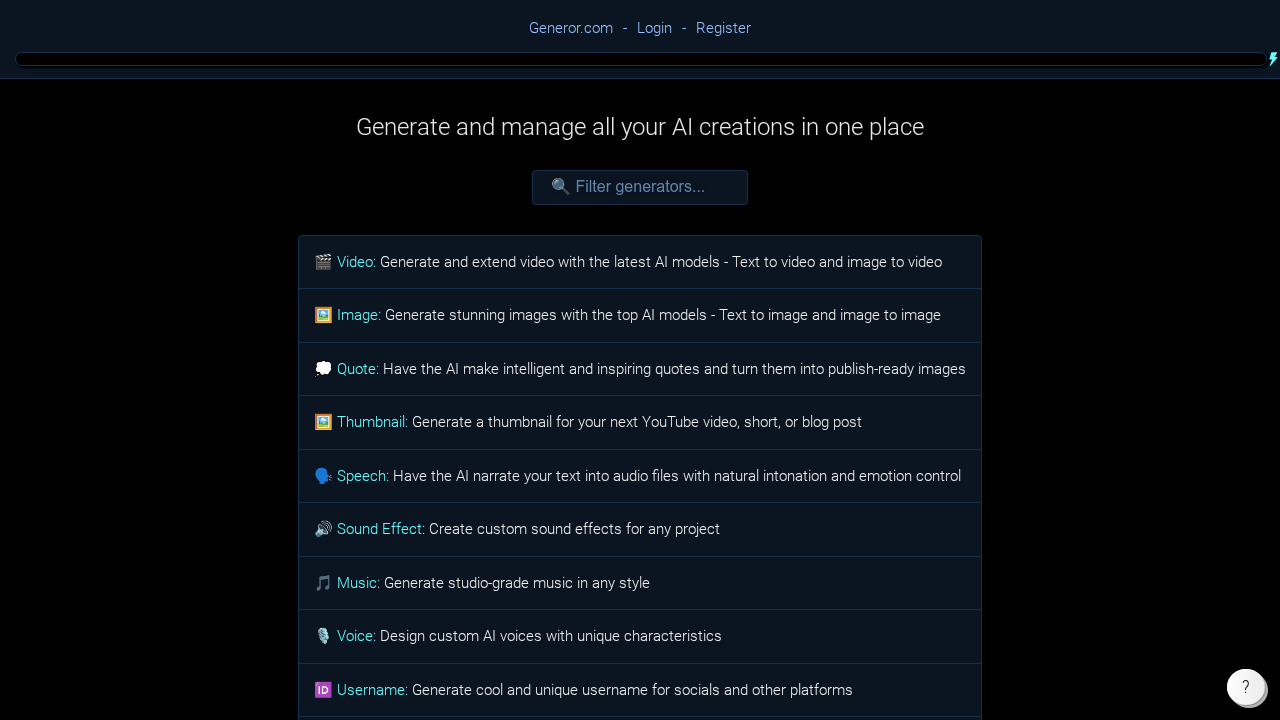Screen dimensions: 1280x720
Task: Select Generor.com in the top navigation
Action: click(571, 28)
